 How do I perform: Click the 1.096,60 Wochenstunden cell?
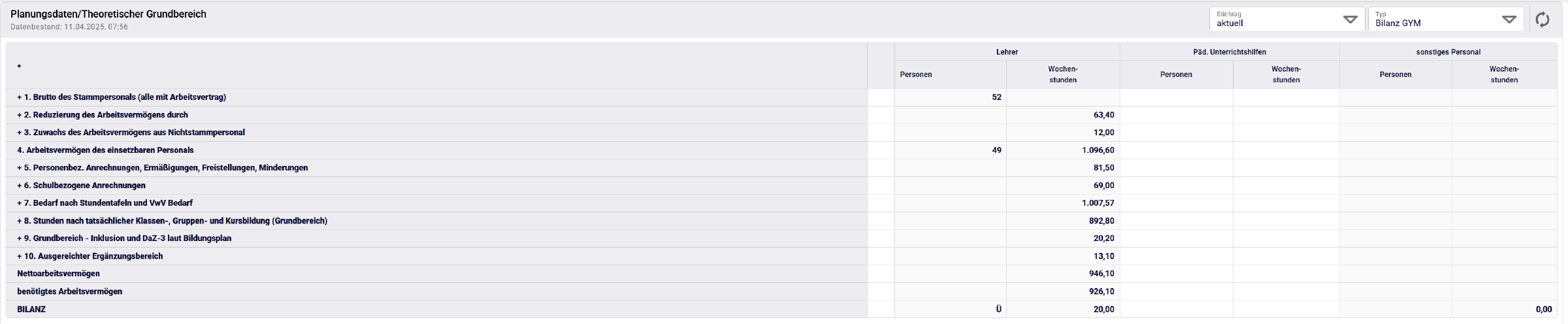click(1098, 150)
